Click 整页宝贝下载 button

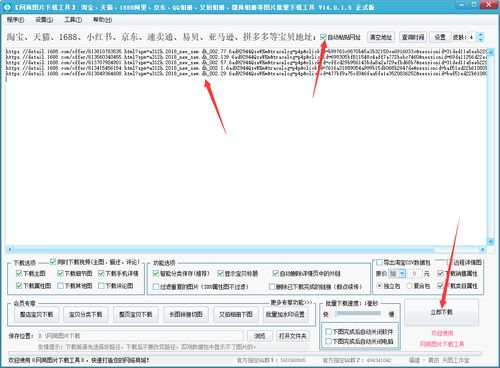[x=136, y=314]
